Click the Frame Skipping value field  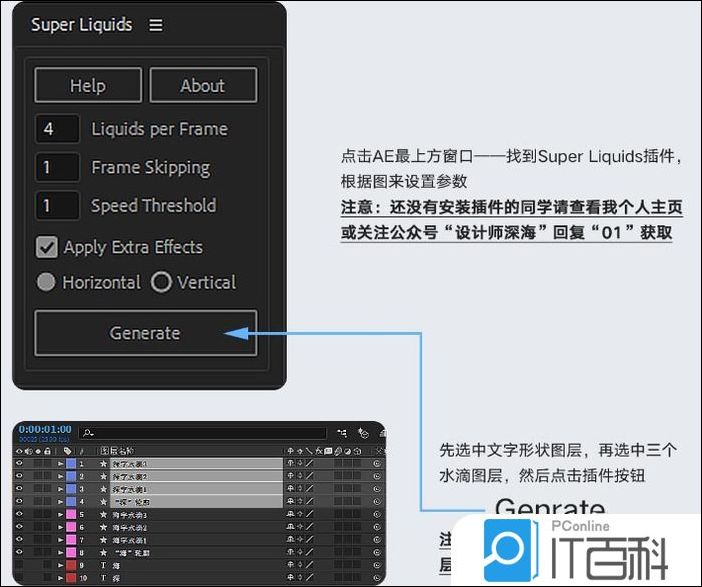[x=58, y=167]
